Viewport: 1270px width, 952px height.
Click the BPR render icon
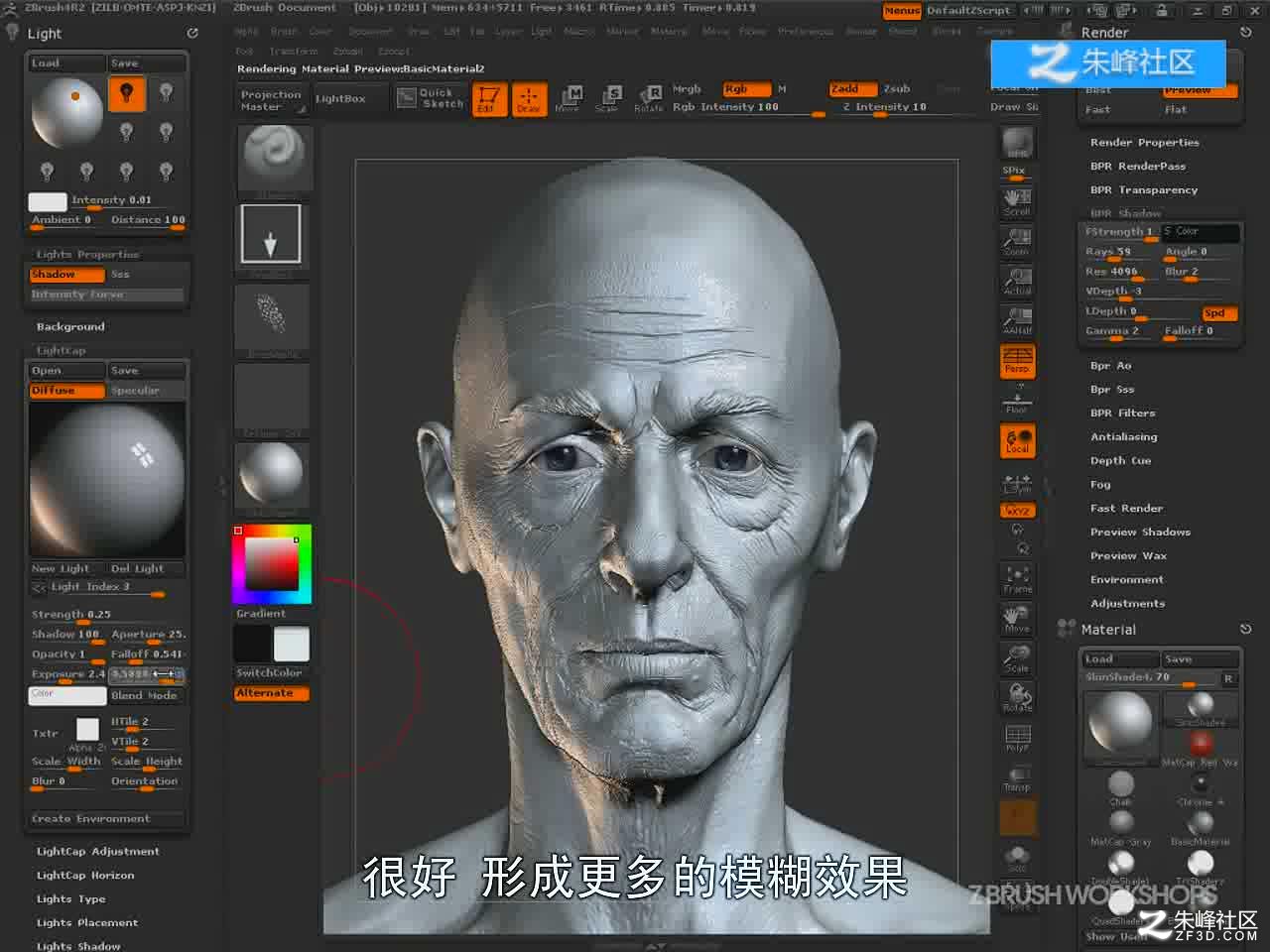click(1017, 144)
